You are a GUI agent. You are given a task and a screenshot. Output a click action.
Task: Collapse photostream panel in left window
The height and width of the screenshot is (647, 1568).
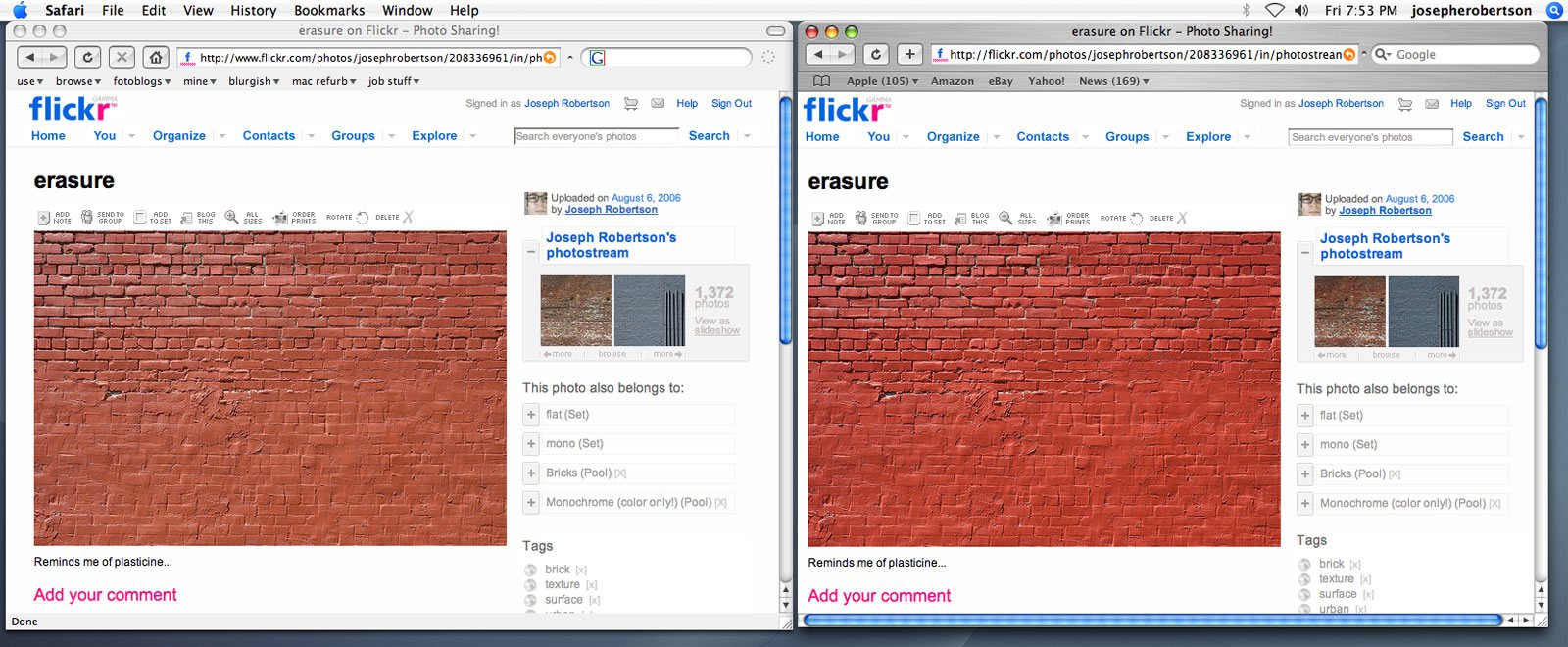pyautogui.click(x=531, y=252)
